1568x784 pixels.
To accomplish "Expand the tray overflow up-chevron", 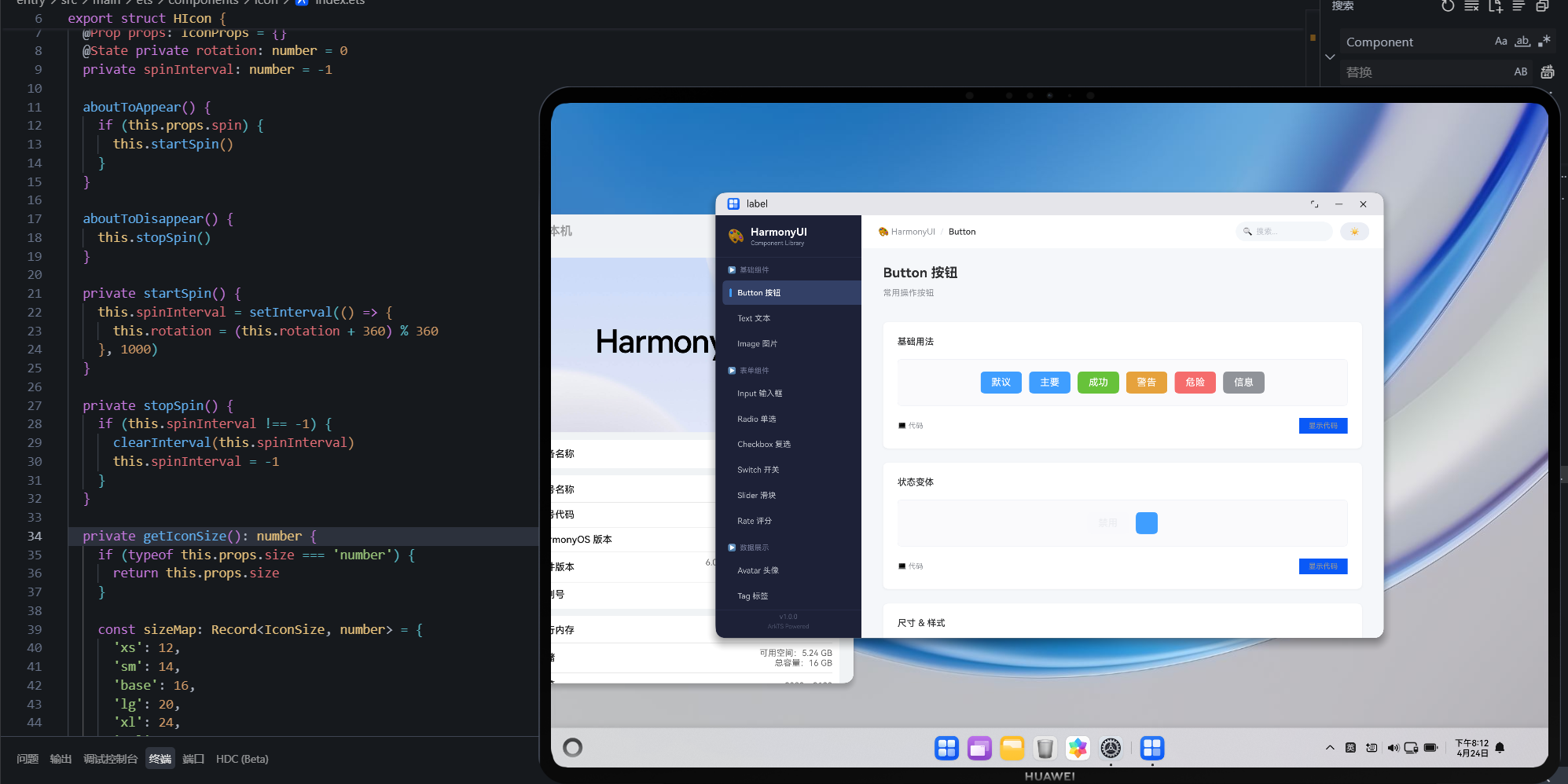I will click(1330, 748).
